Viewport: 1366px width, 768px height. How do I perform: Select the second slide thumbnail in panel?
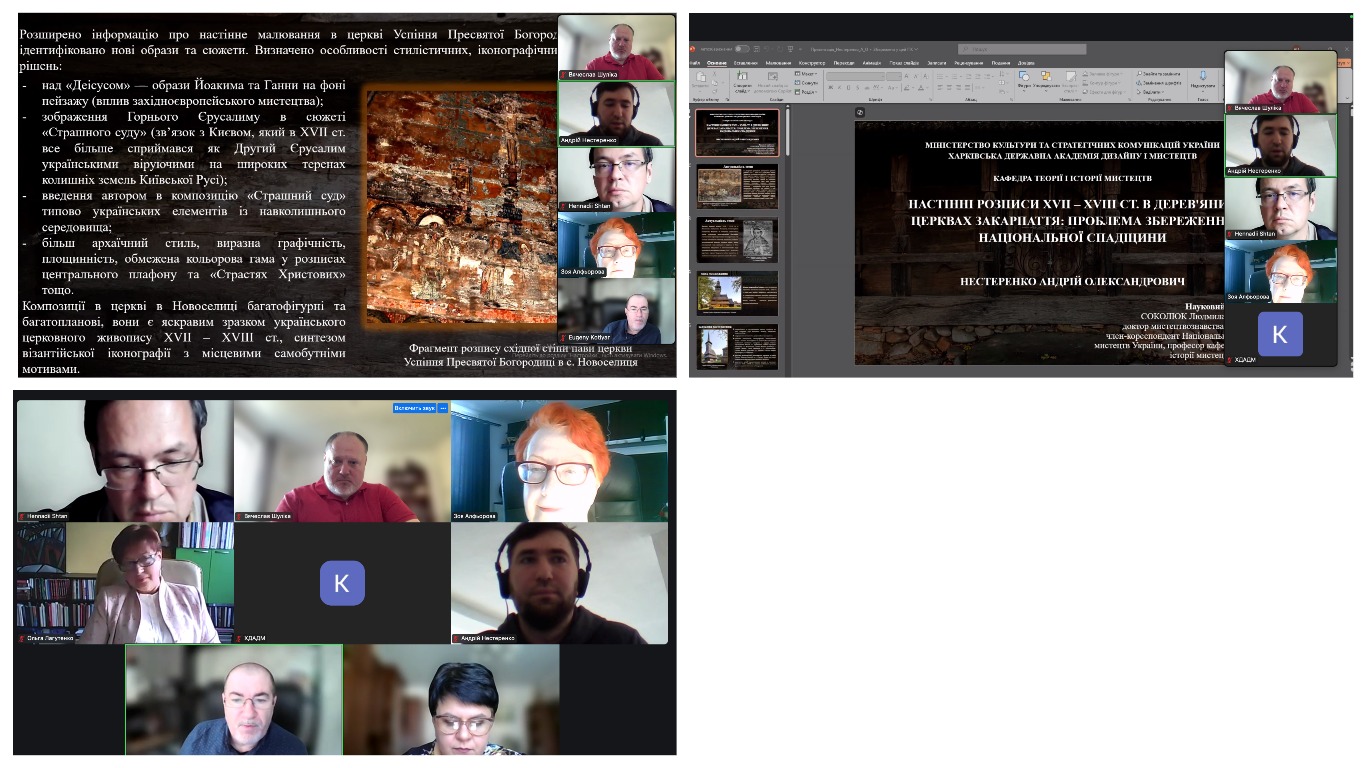736,186
